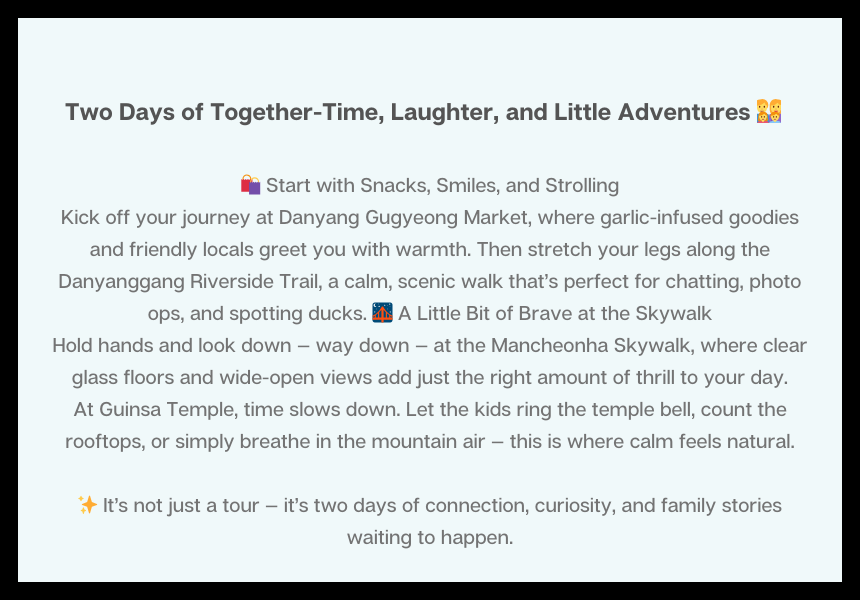The image size is (860, 600).
Task: Click the final line 'waiting to happen.'
Action: pyautogui.click(x=430, y=537)
